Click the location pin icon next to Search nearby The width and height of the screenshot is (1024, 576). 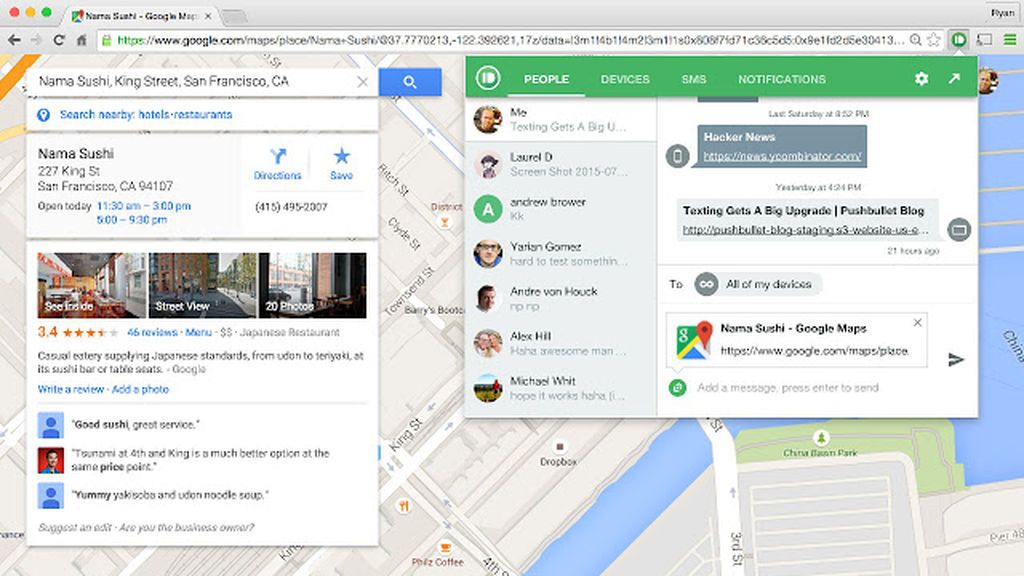[43, 115]
